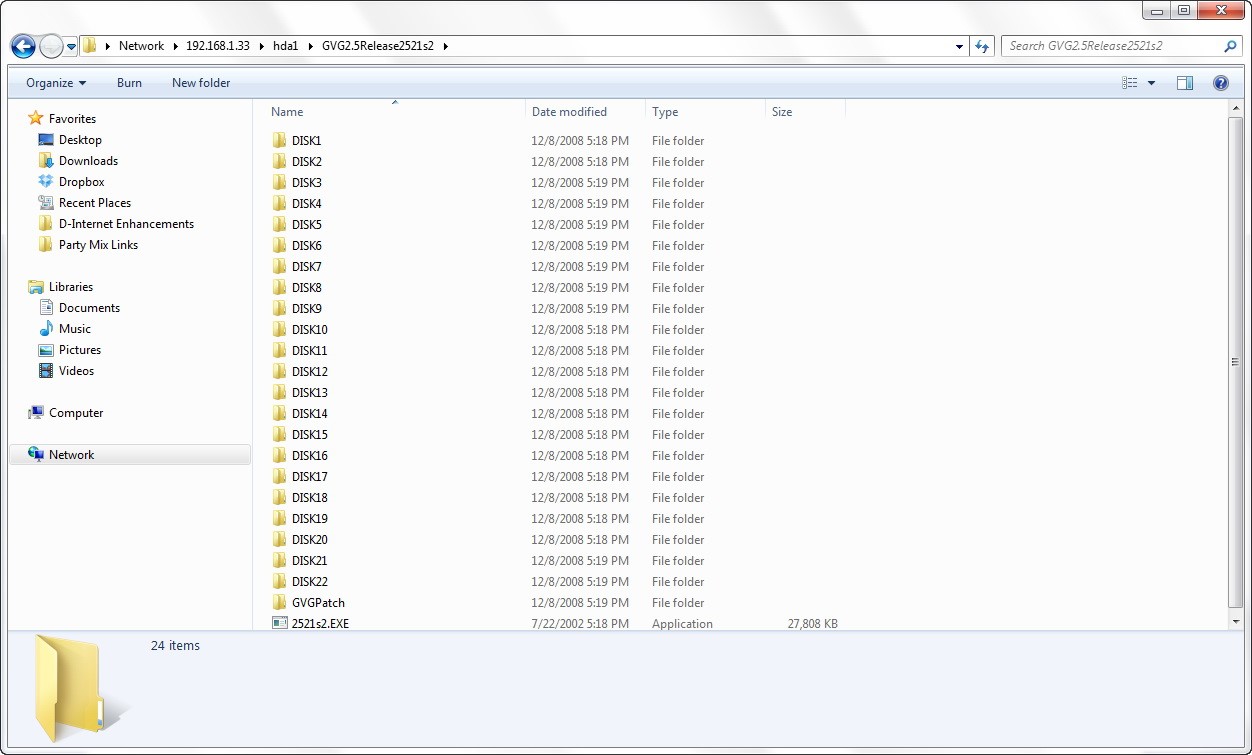The image size is (1252, 755).
Task: Click the Back navigation arrow button
Action: click(23, 46)
